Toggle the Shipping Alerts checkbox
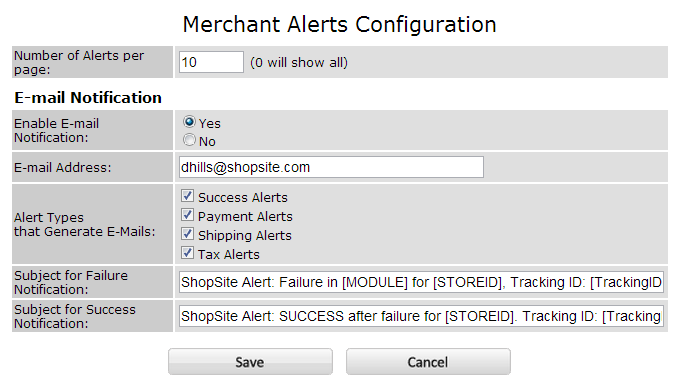 (x=187, y=234)
